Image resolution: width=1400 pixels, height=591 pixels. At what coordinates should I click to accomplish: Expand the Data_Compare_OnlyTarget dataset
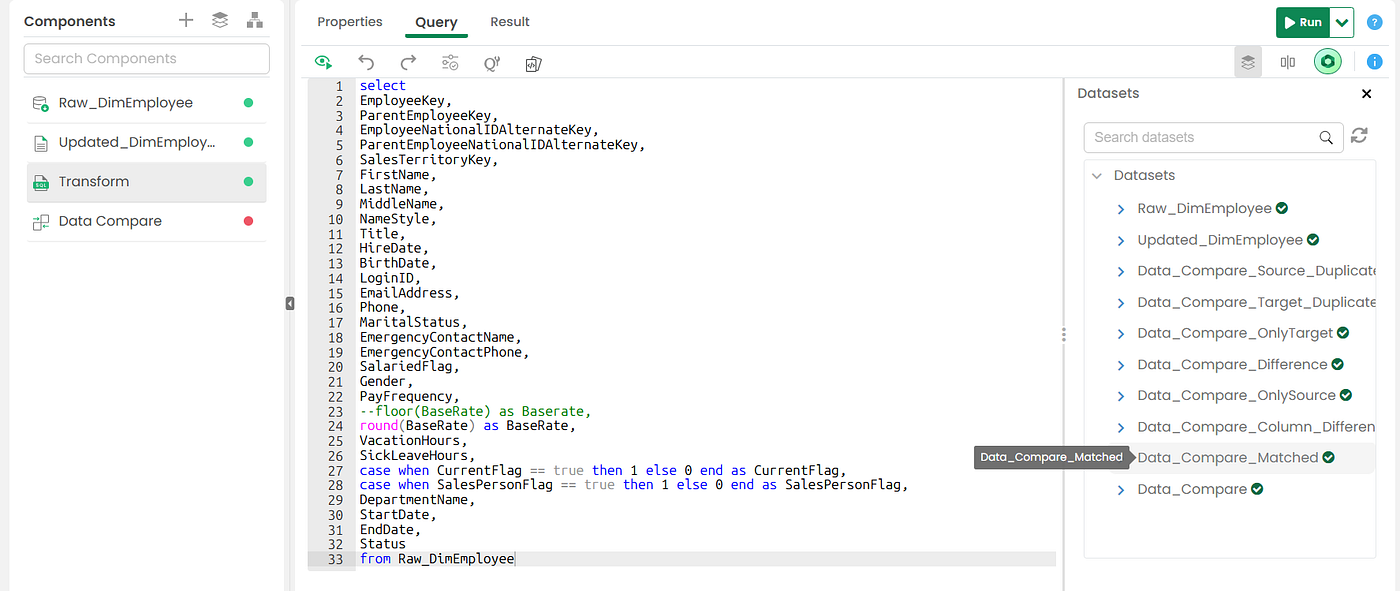click(x=1121, y=333)
